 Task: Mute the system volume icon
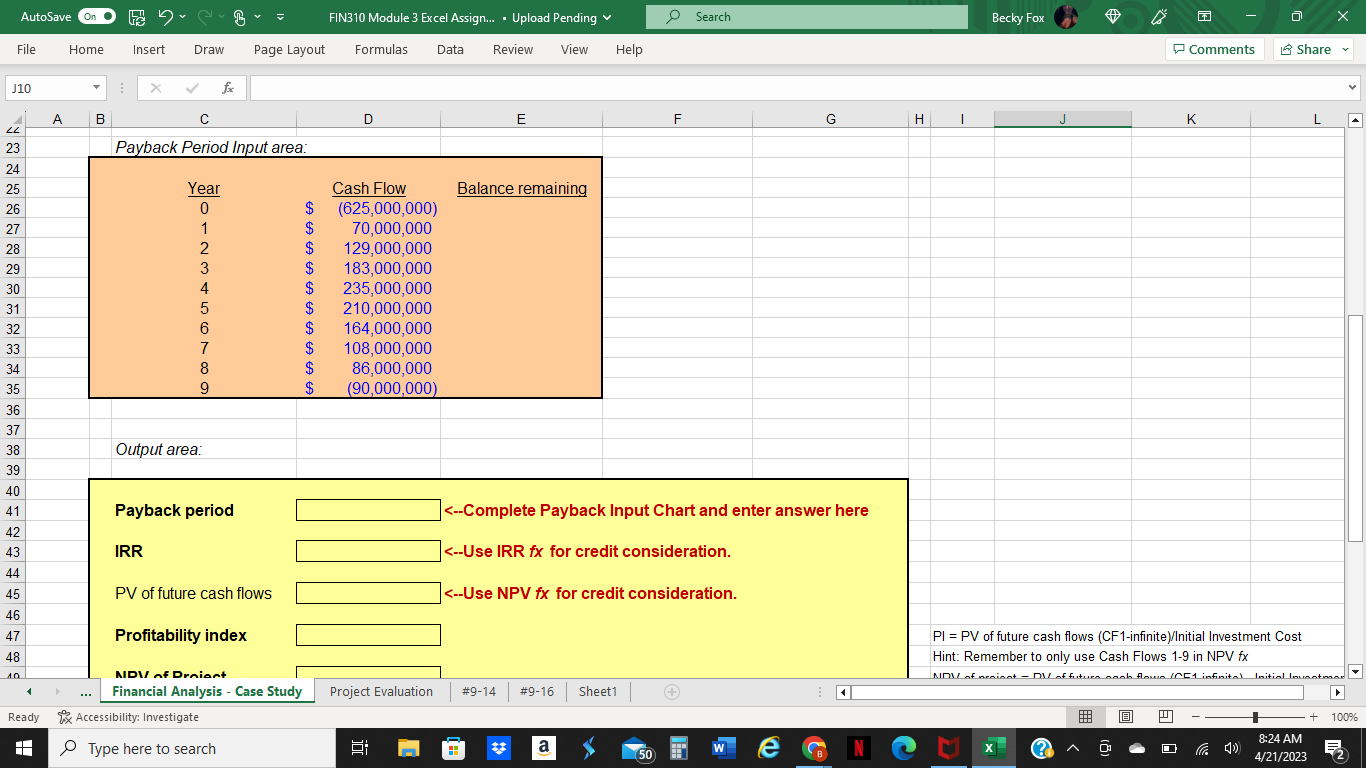(1230, 747)
